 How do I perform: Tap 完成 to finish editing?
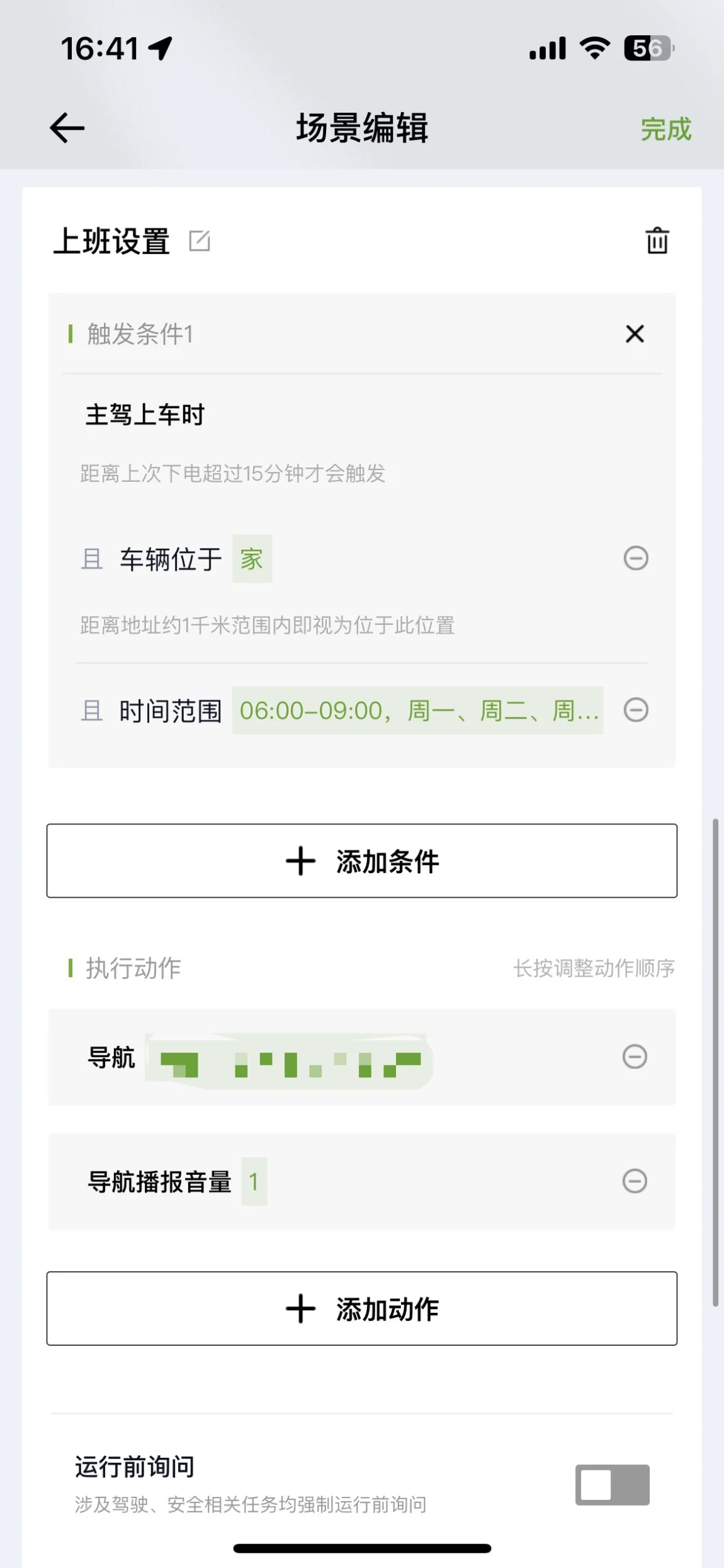point(666,129)
